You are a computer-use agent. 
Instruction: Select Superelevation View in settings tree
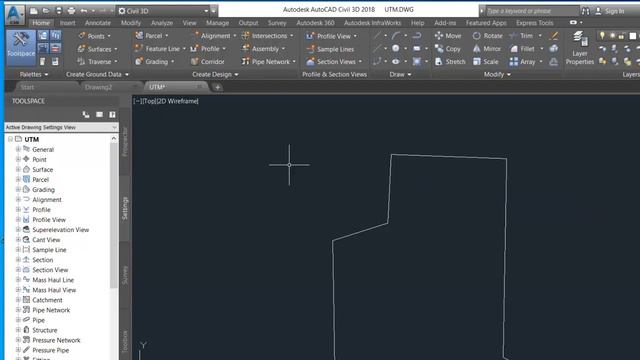[60, 229]
